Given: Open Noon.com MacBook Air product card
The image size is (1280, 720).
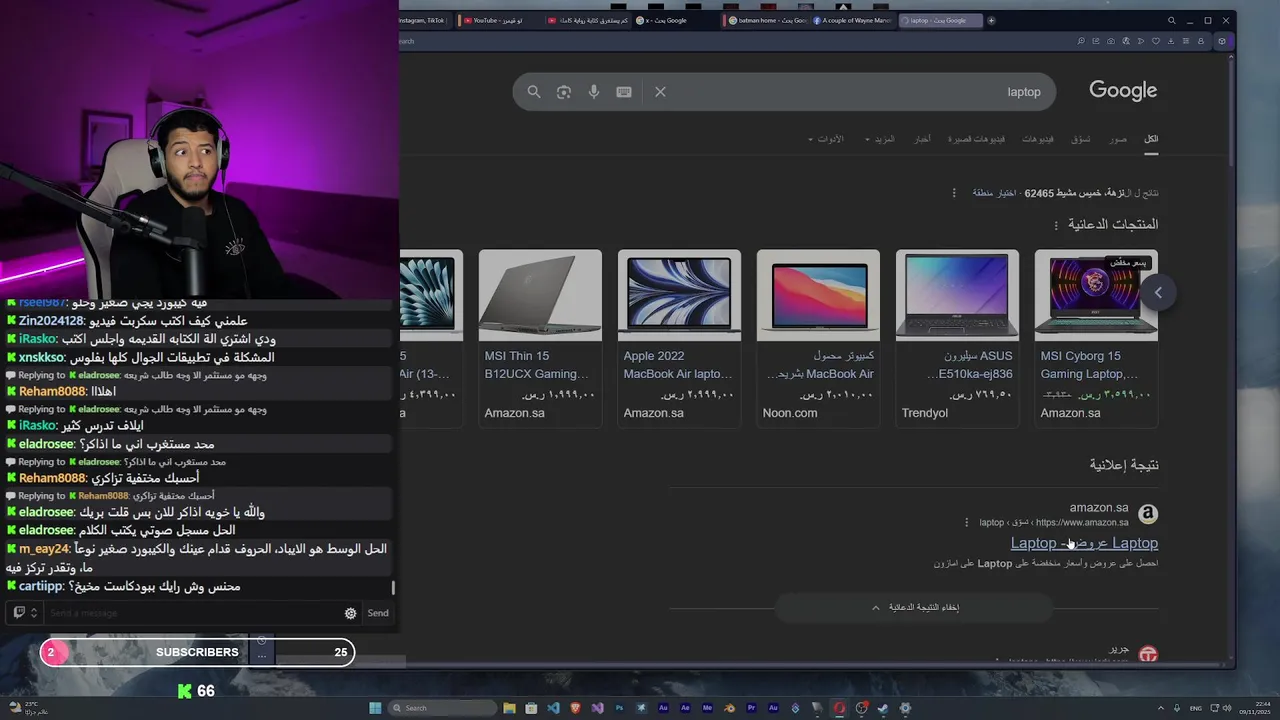Looking at the screenshot, I should (818, 338).
